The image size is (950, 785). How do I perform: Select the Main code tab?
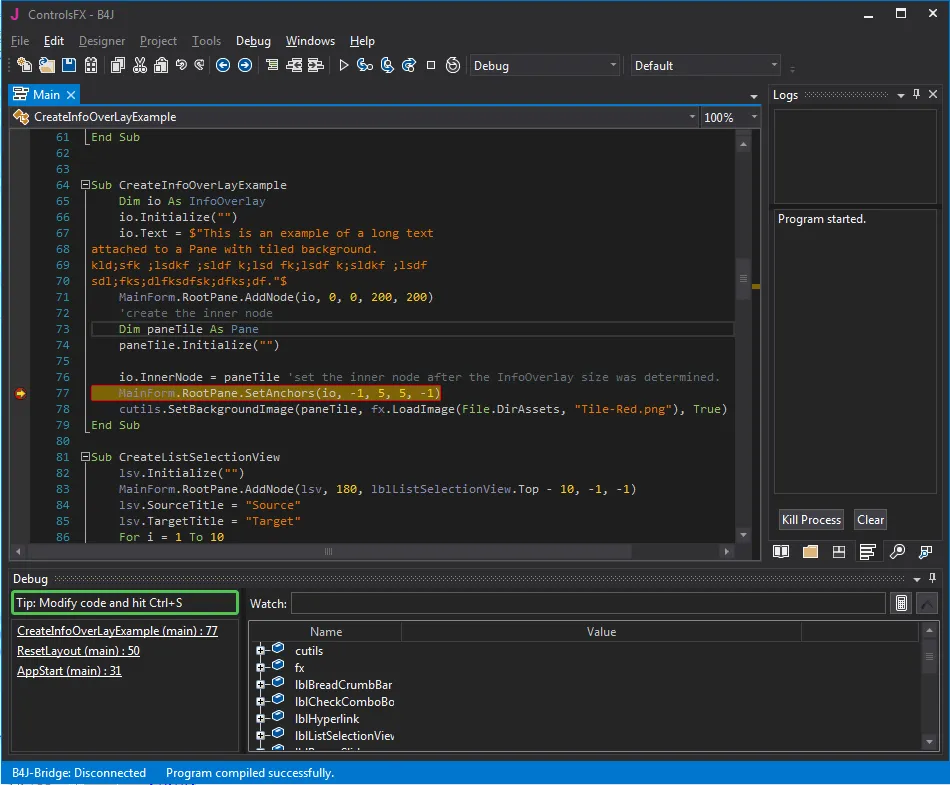pyautogui.click(x=45, y=94)
